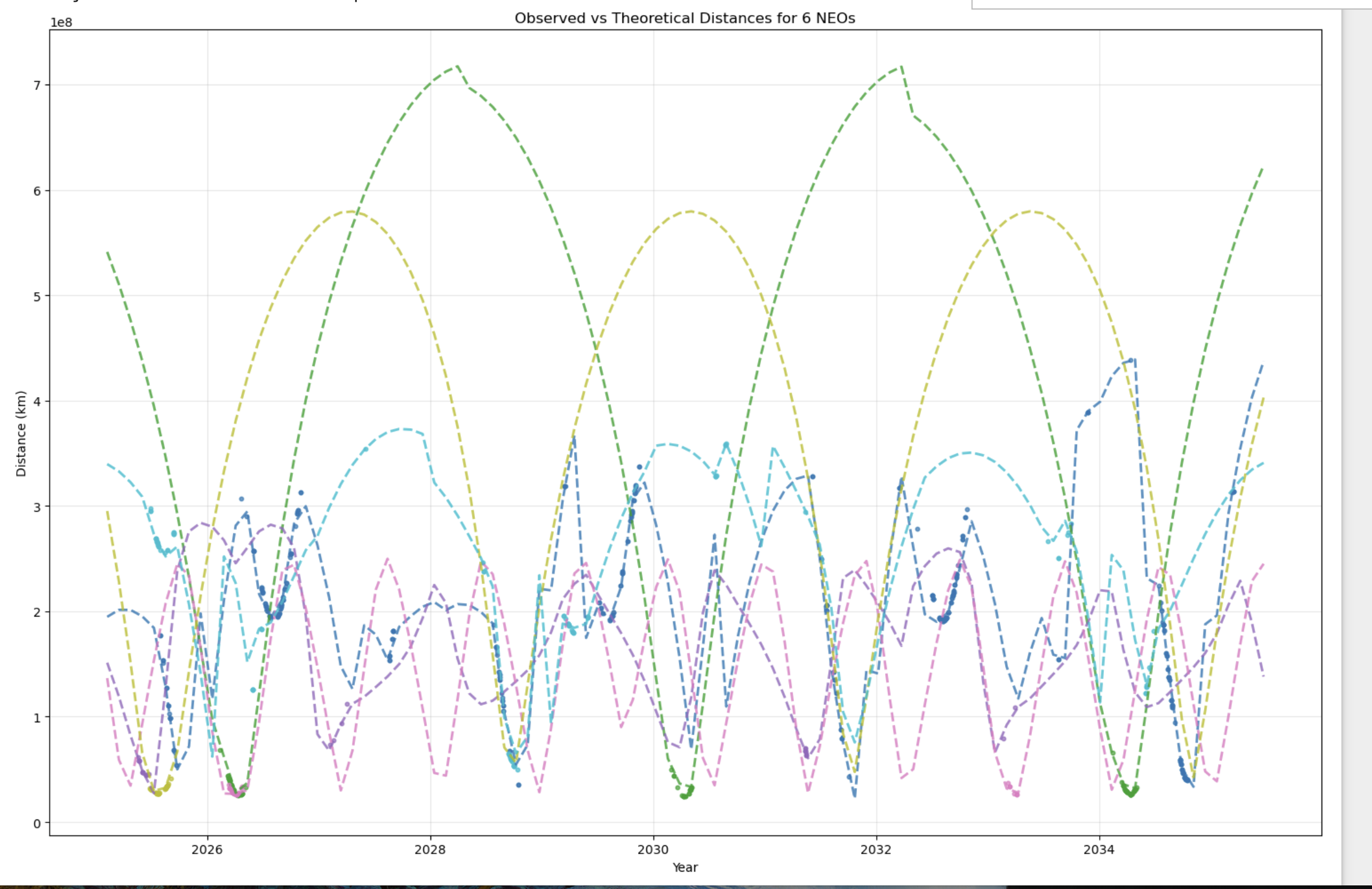
Task: Click the Year x-axis label
Action: [x=685, y=867]
